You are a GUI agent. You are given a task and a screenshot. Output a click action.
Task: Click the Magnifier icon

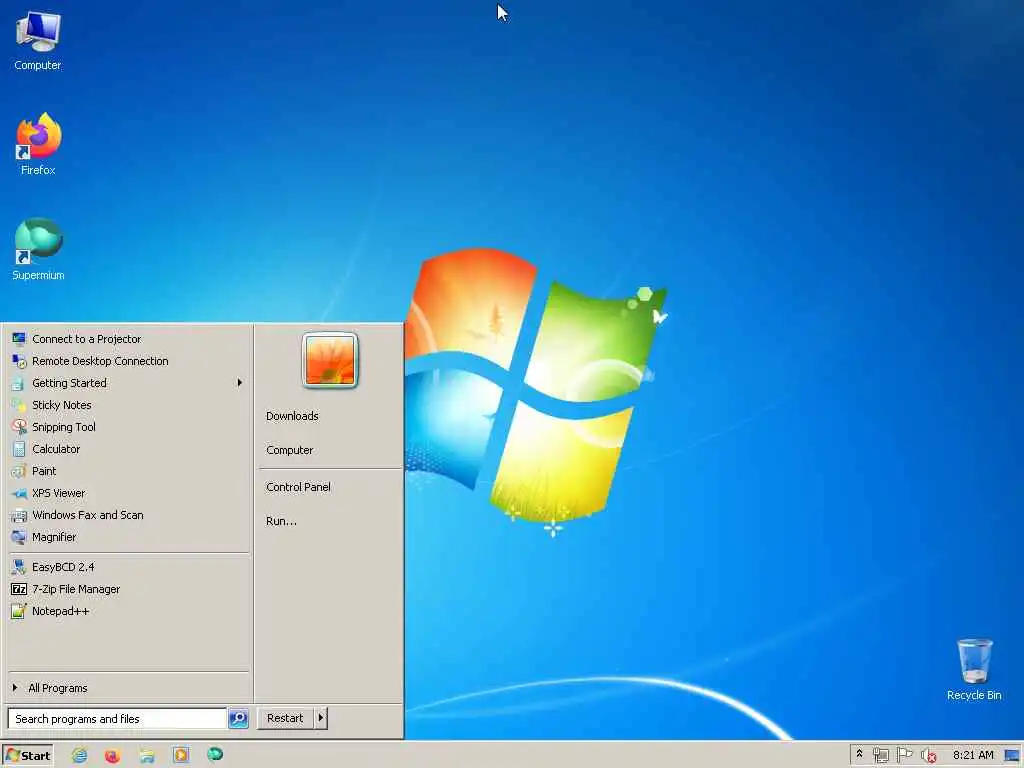click(x=18, y=537)
